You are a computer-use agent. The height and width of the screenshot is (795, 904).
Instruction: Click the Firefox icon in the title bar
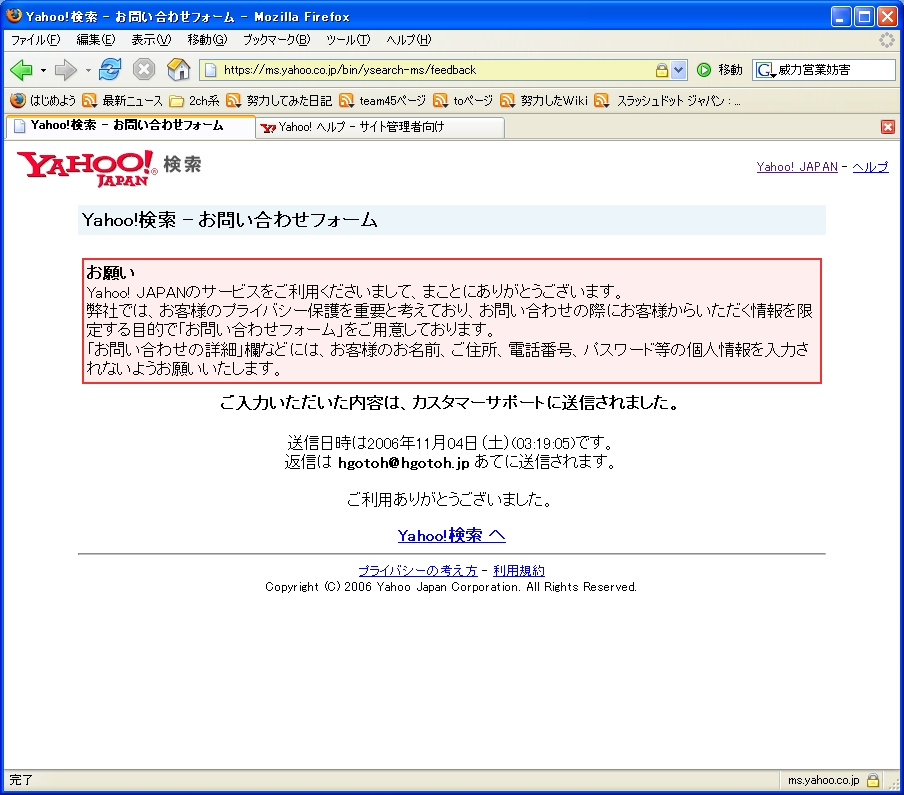[14, 16]
